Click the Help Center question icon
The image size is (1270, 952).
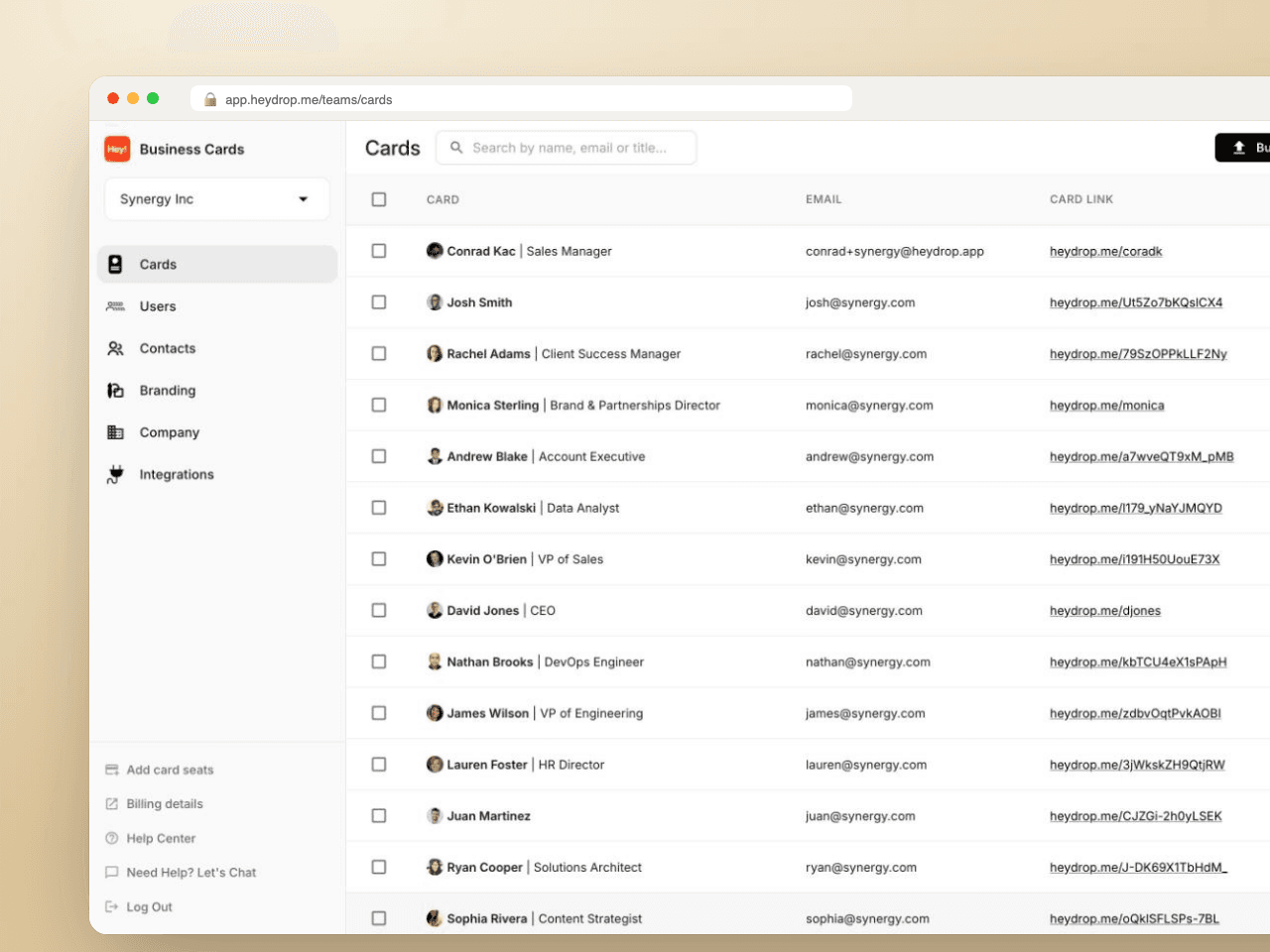[112, 839]
